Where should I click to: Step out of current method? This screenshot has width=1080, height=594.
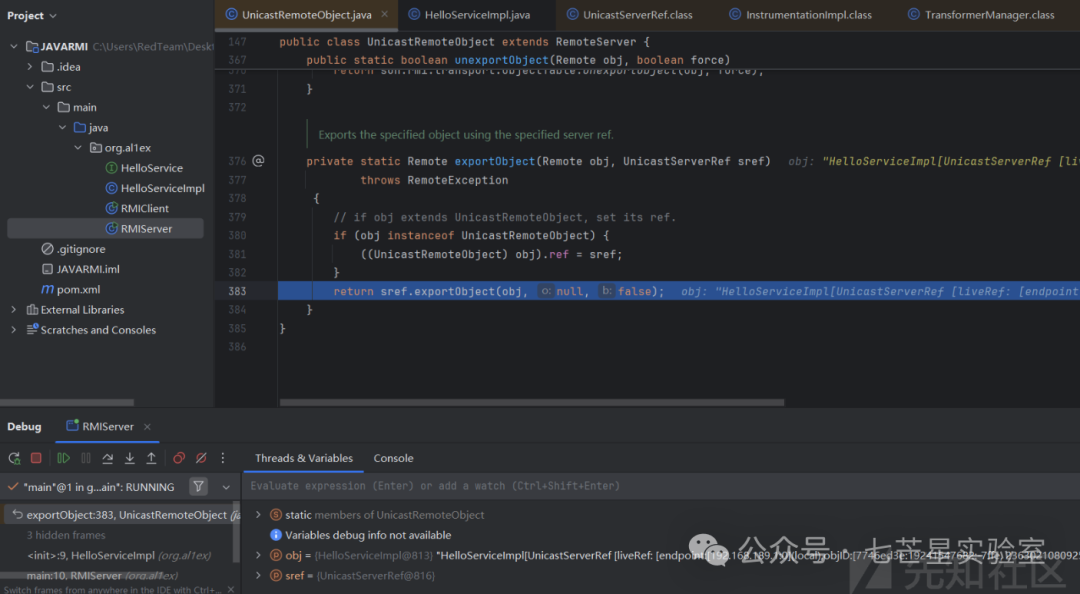point(151,458)
